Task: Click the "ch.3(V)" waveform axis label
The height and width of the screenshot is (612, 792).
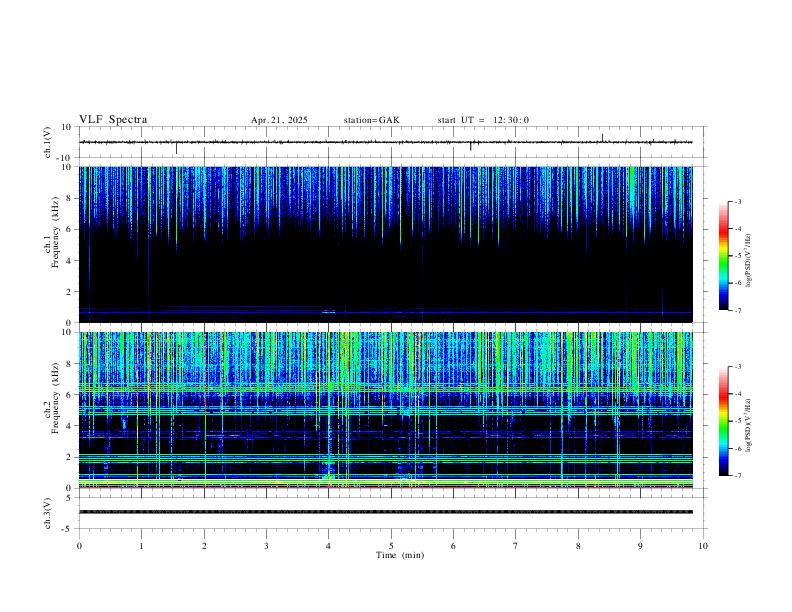Action: tap(48, 513)
